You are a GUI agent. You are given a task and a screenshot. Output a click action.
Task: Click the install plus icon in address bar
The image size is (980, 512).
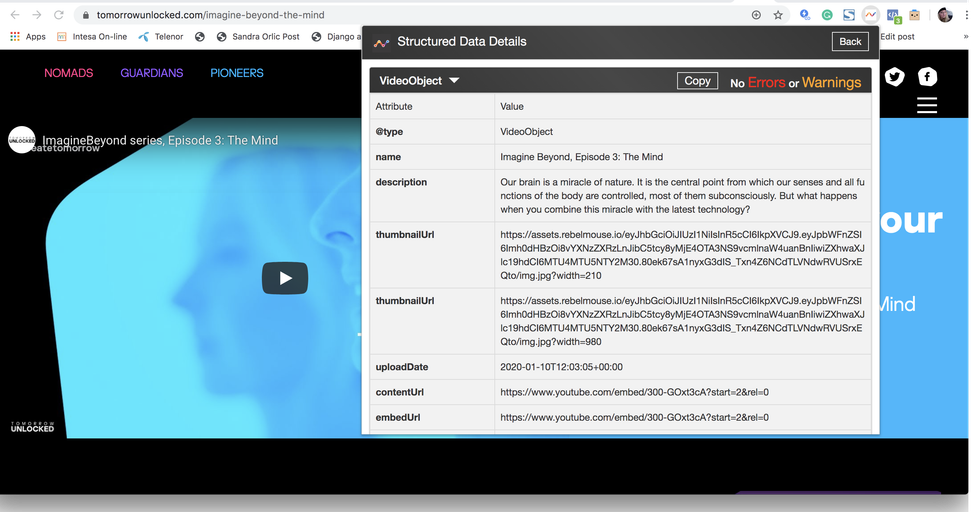(756, 15)
